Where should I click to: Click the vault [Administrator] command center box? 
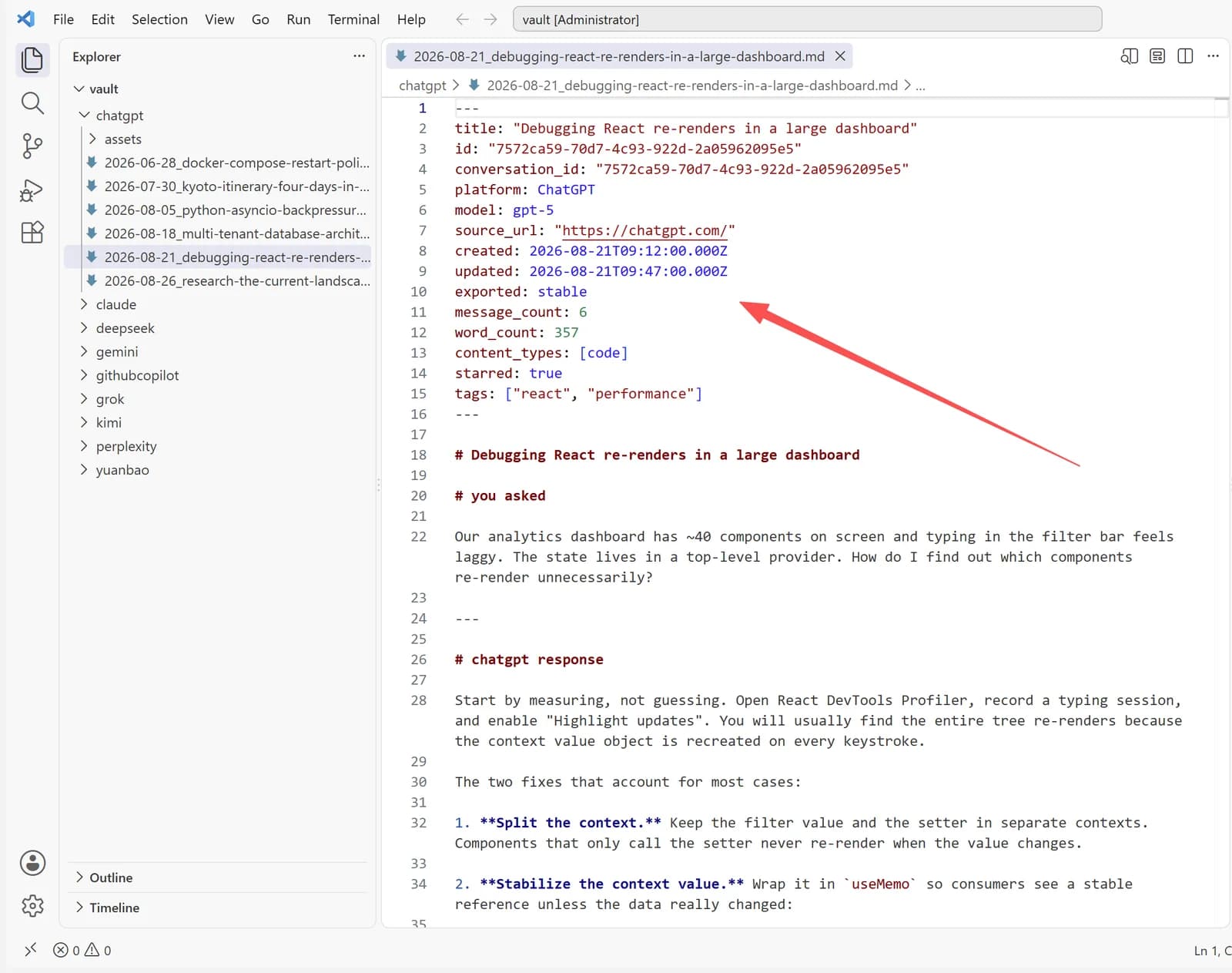pos(807,19)
